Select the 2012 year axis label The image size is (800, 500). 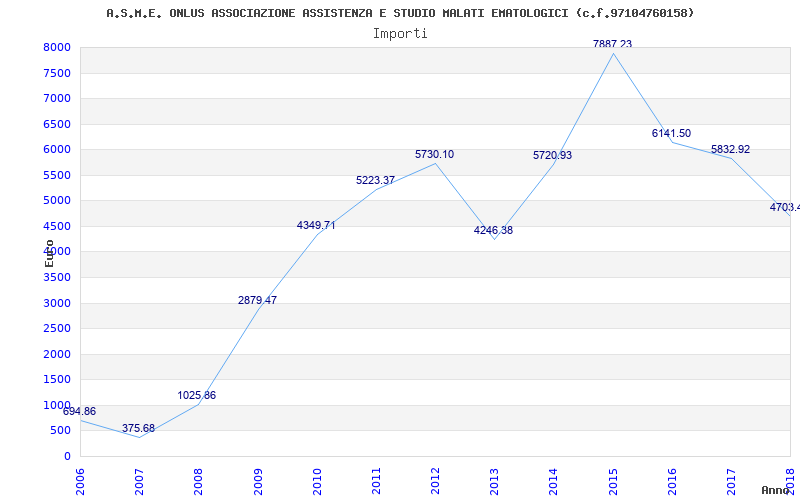coord(435,481)
